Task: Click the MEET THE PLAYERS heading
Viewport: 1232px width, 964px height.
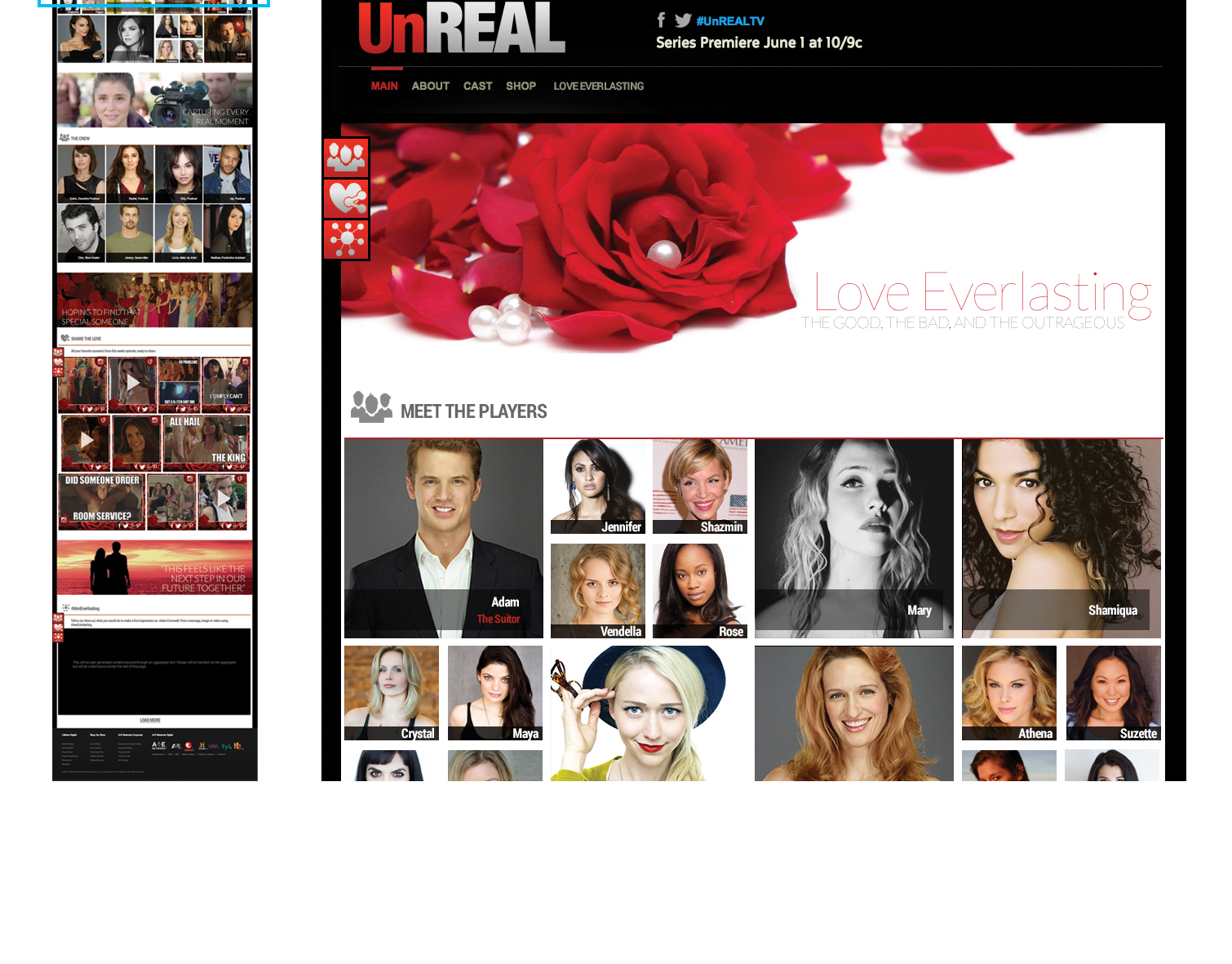Action: [x=474, y=411]
